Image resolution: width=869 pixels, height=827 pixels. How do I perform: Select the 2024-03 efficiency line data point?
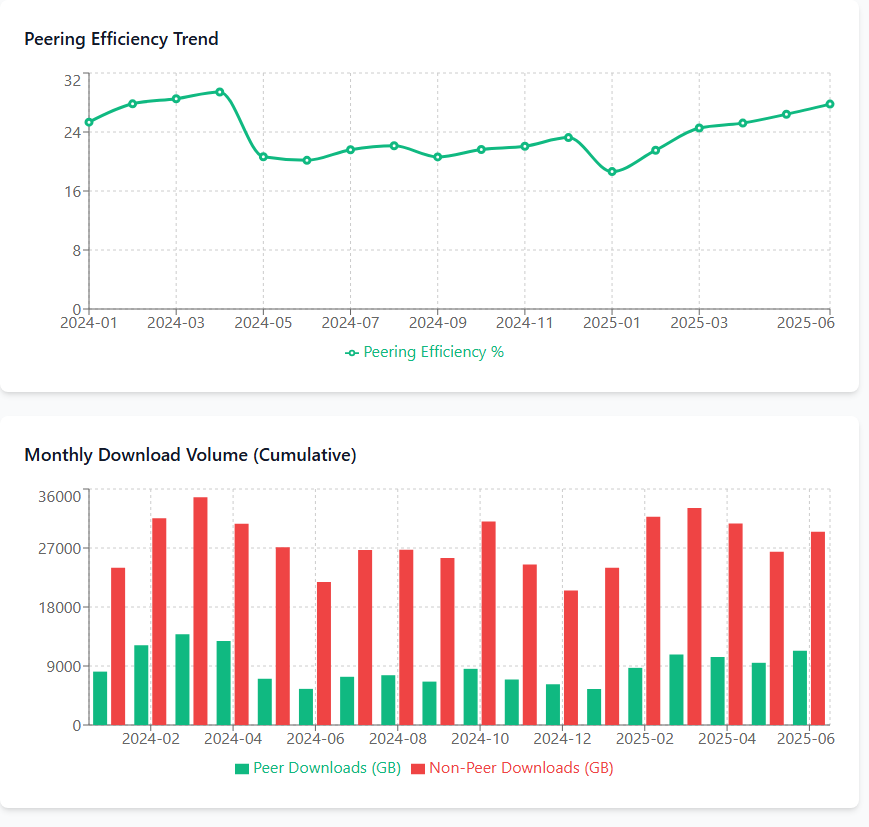pos(176,99)
